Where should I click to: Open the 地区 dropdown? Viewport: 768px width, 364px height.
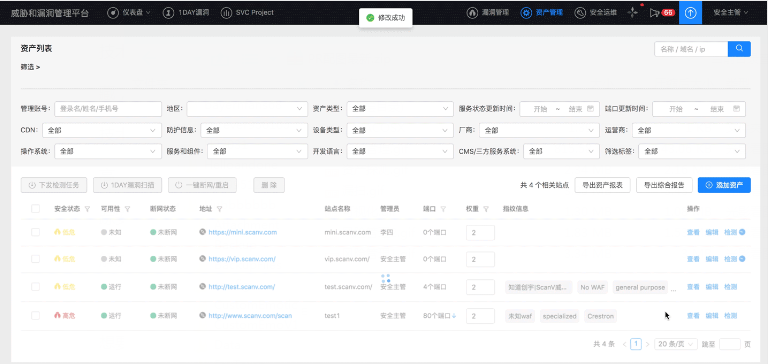coord(247,109)
